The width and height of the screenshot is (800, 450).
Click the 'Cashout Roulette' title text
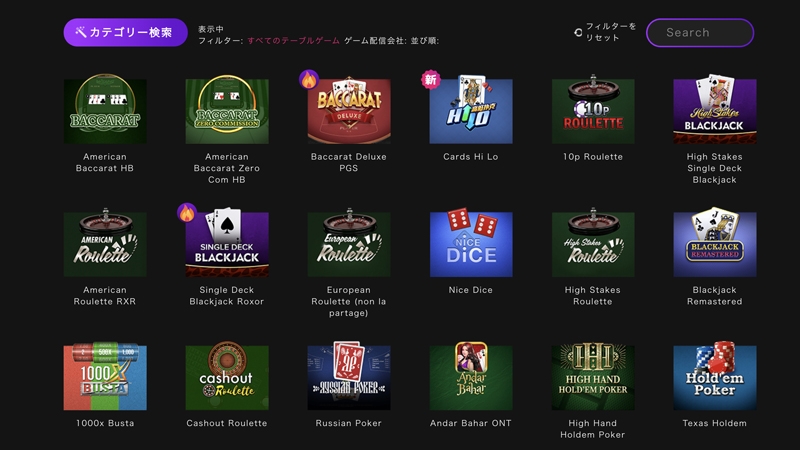click(227, 423)
